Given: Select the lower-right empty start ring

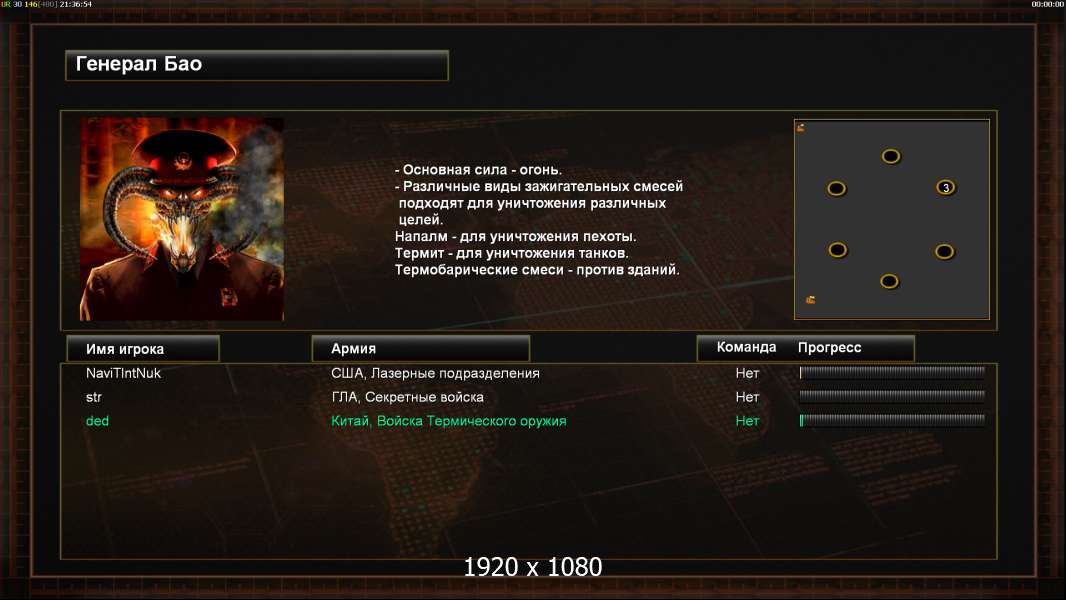Looking at the screenshot, I should tap(944, 251).
